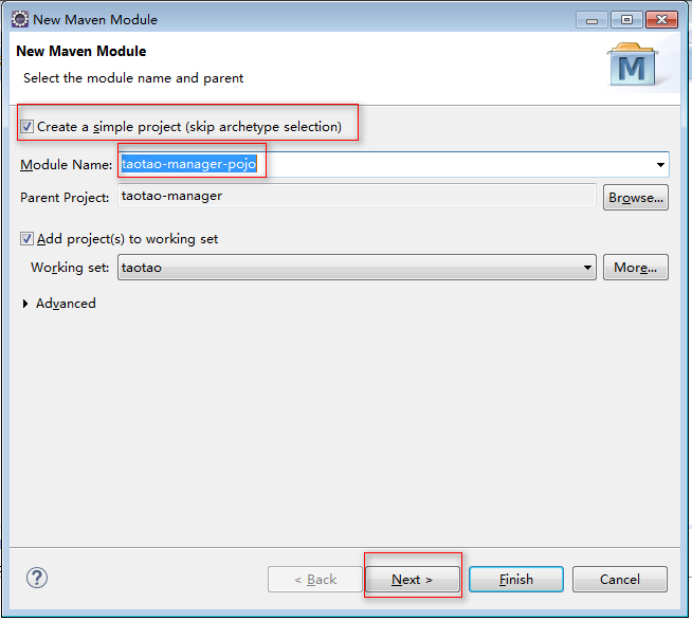692x621 pixels.
Task: Click the Next > button
Action: click(x=412, y=579)
